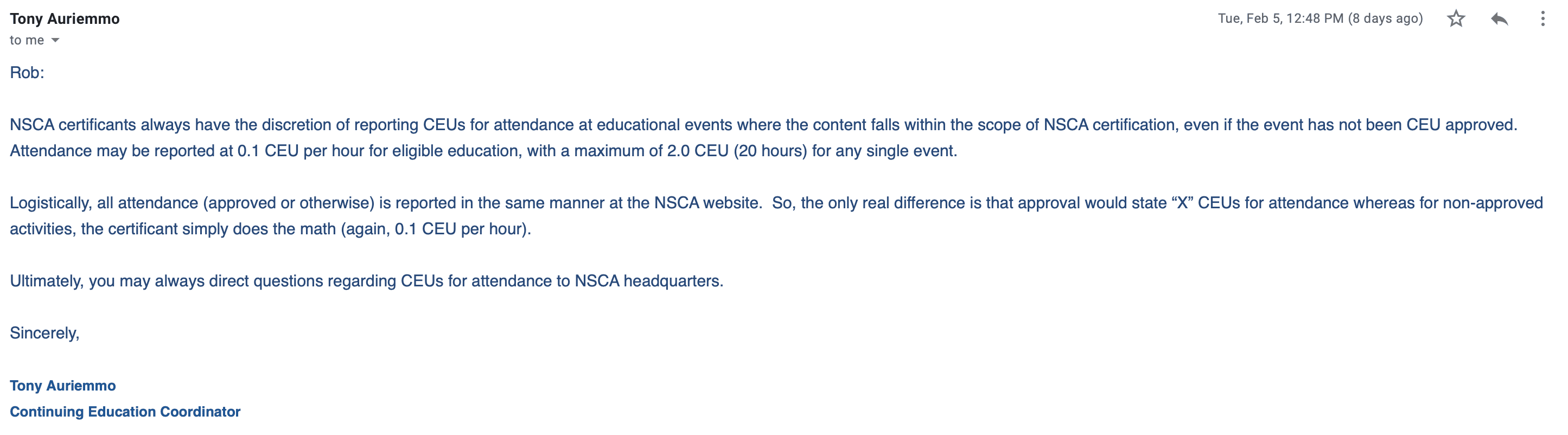Click the bold "Tony Auriemmo" signature name
This screenshot has height=435, width=1568.
point(63,386)
